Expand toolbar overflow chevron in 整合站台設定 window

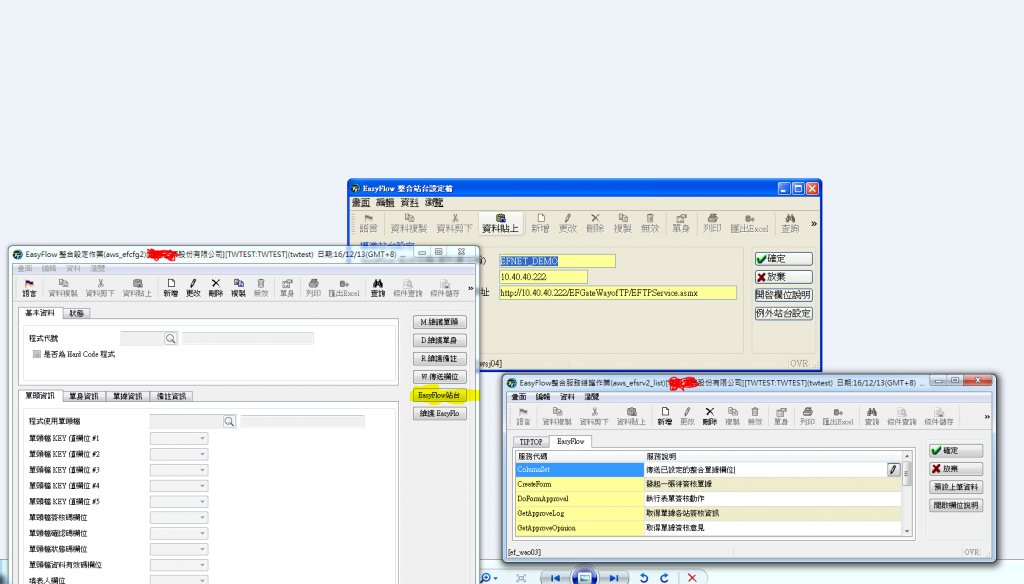coord(814,223)
